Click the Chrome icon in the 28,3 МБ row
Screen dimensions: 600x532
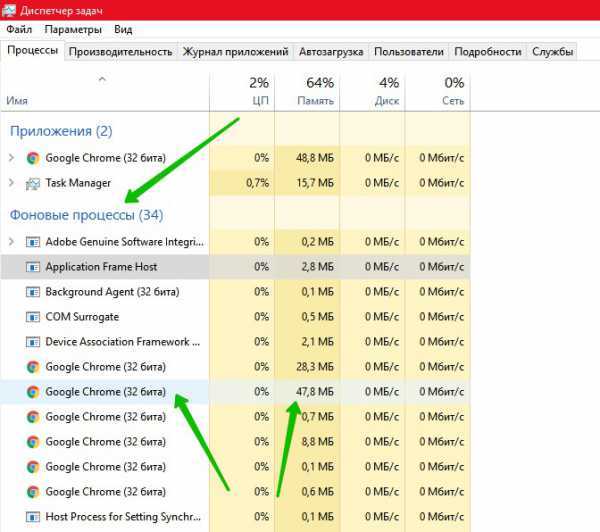tap(33, 367)
